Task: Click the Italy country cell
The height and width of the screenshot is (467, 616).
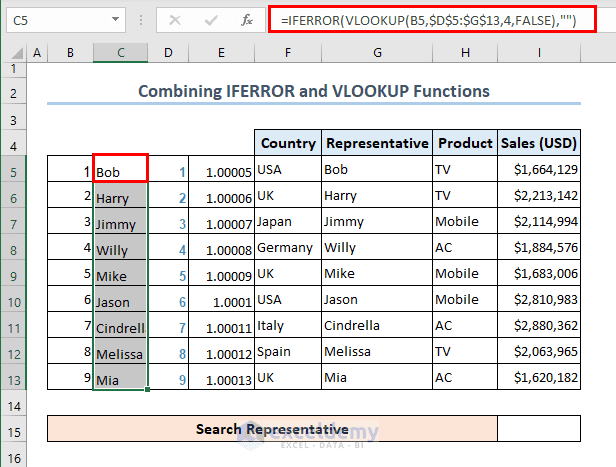Action: pyautogui.click(x=288, y=325)
